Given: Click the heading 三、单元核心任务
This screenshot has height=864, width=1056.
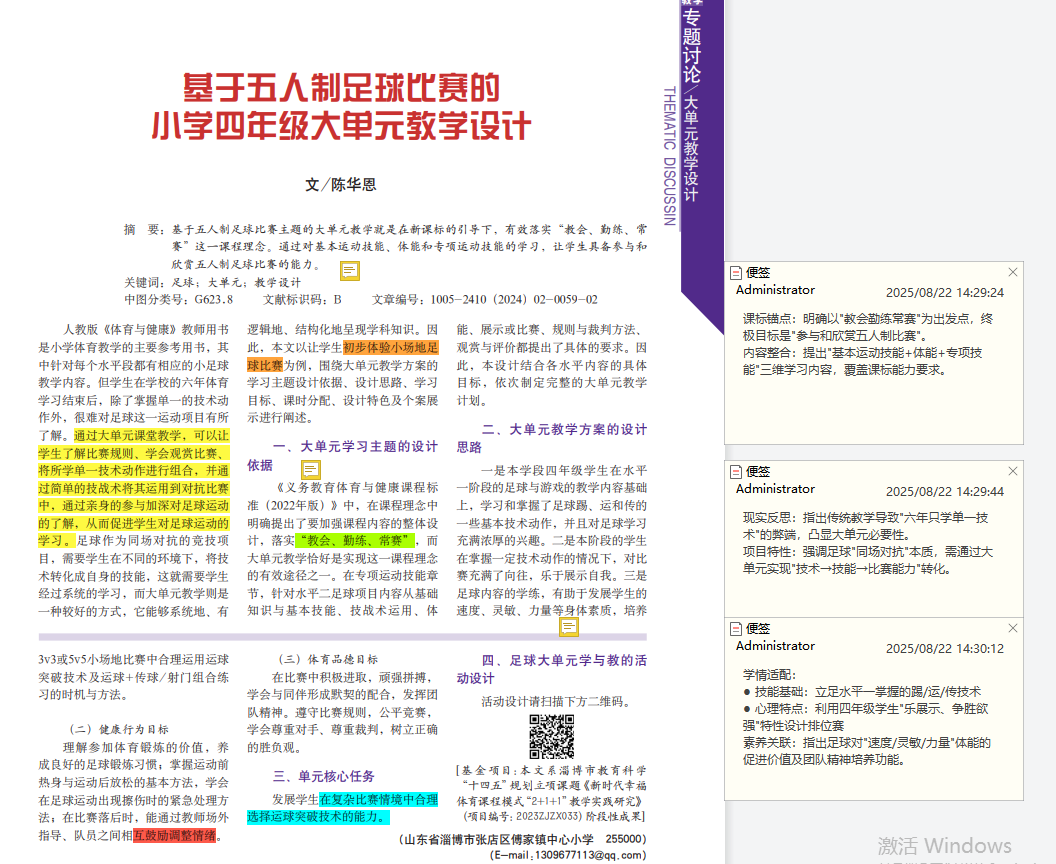Looking at the screenshot, I should [323, 776].
